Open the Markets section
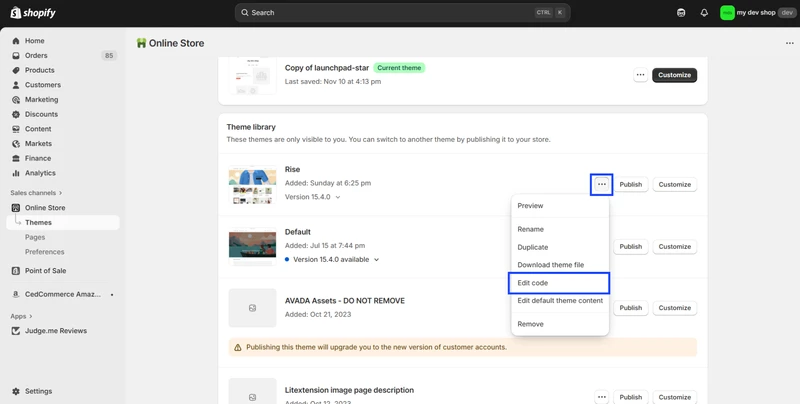 click(38, 144)
